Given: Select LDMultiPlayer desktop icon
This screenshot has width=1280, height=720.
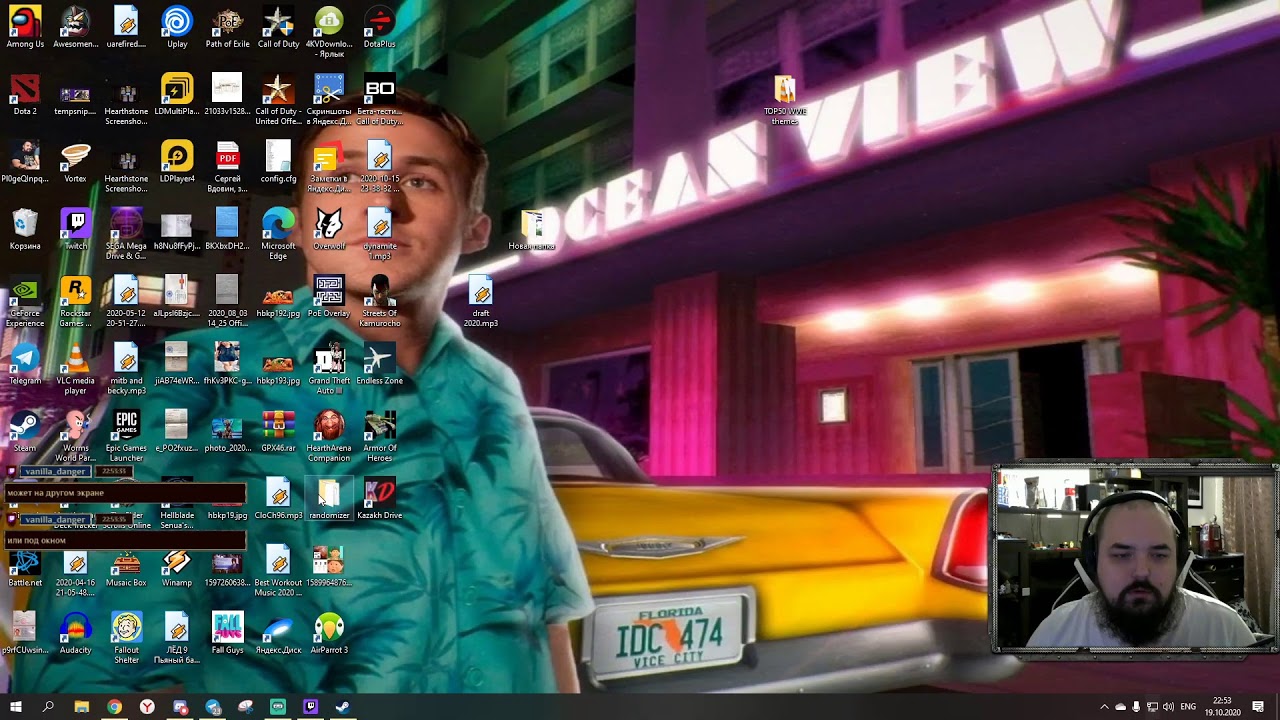Looking at the screenshot, I should click(177, 95).
